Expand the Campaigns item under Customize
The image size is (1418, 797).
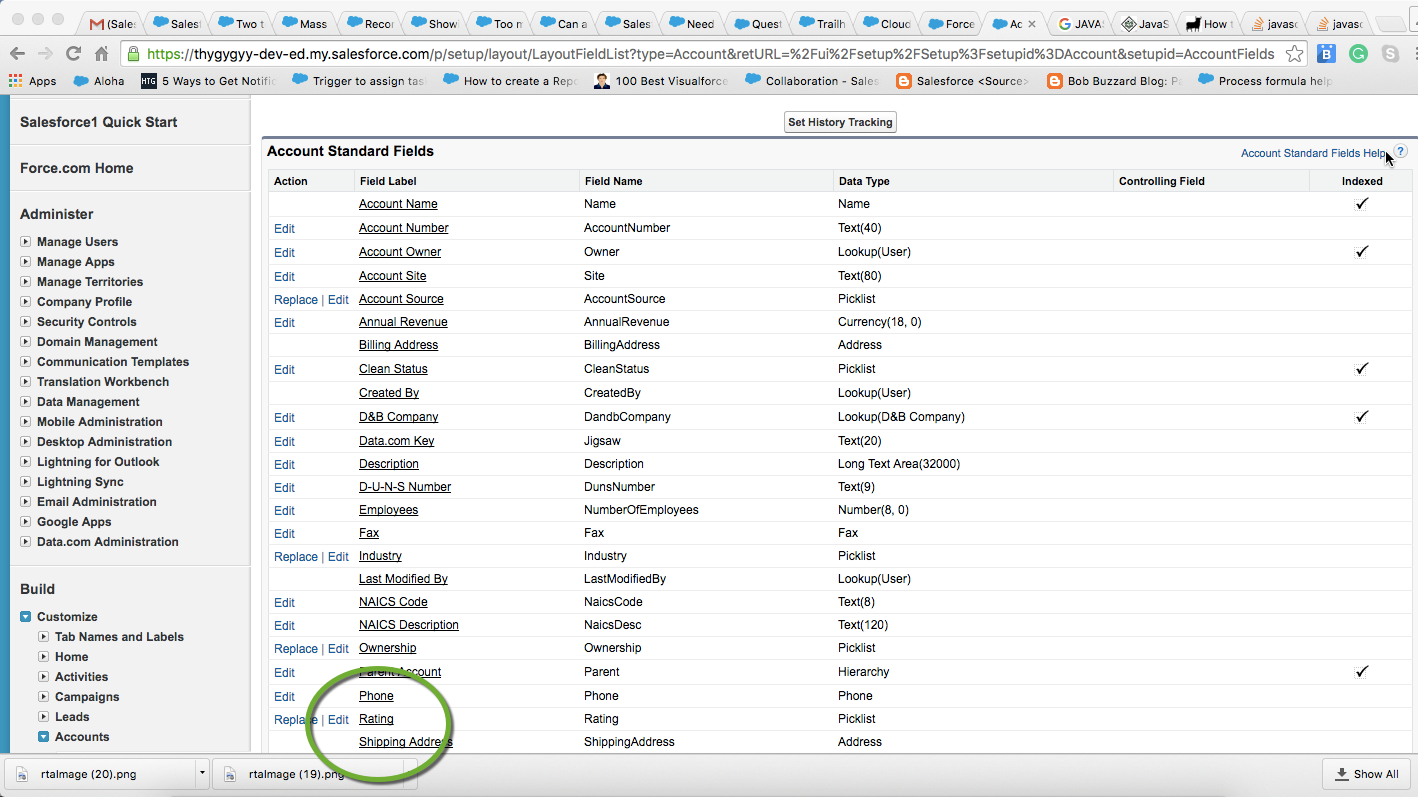44,697
